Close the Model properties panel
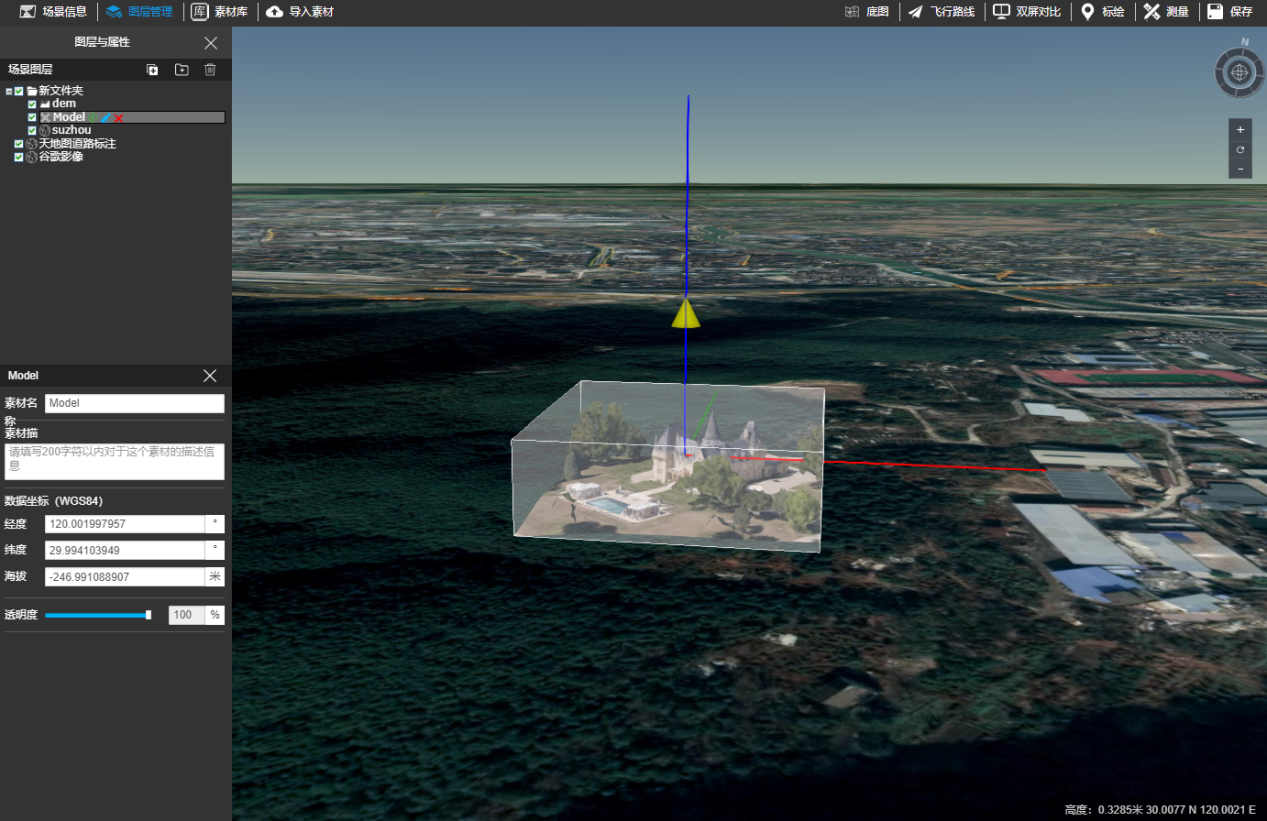 tap(210, 375)
